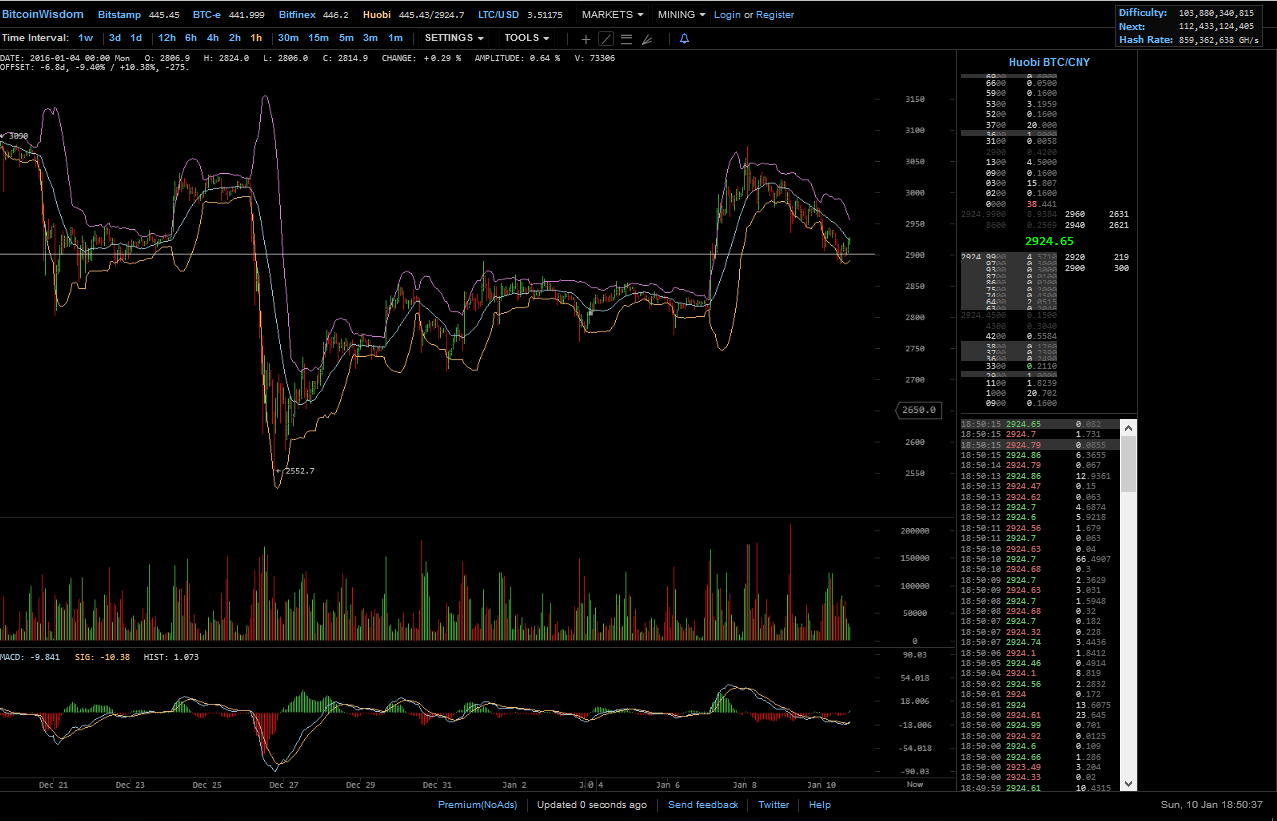Click the trade list scroll up arrow
Image resolution: width=1277 pixels, height=821 pixels.
(x=1129, y=426)
